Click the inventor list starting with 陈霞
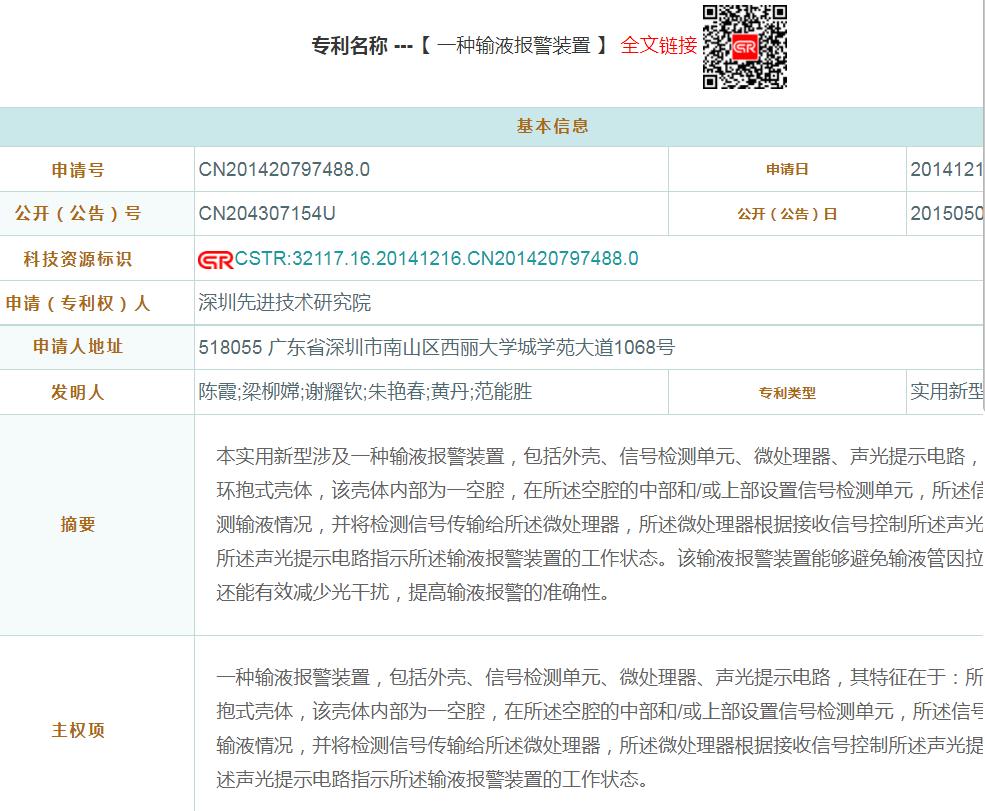 click(365, 392)
